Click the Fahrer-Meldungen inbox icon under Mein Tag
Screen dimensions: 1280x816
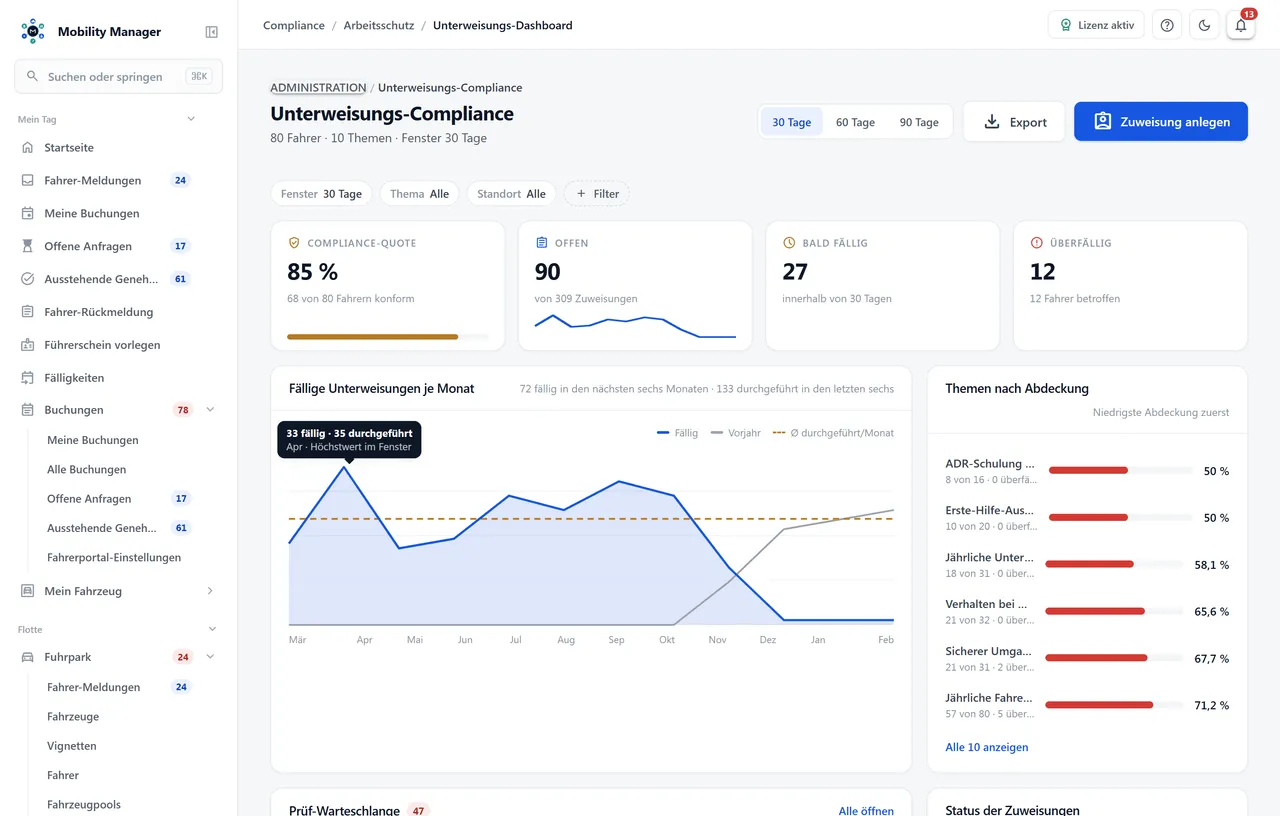tap(28, 180)
